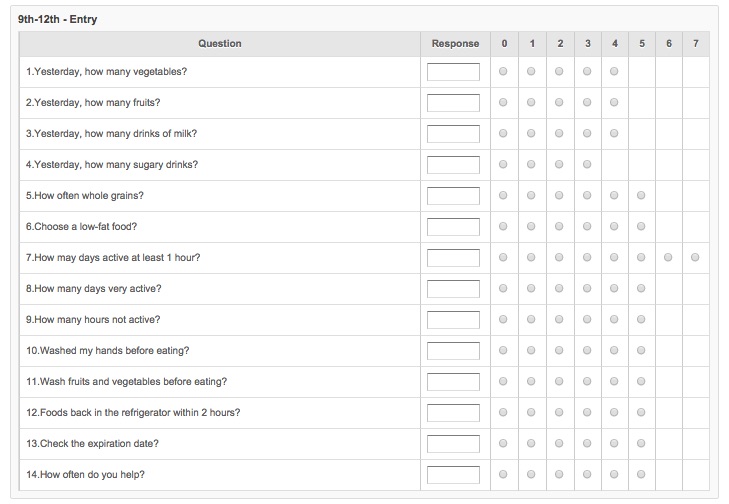729x504 pixels.
Task: Select 1 for low-fat food question
Action: coord(531,227)
